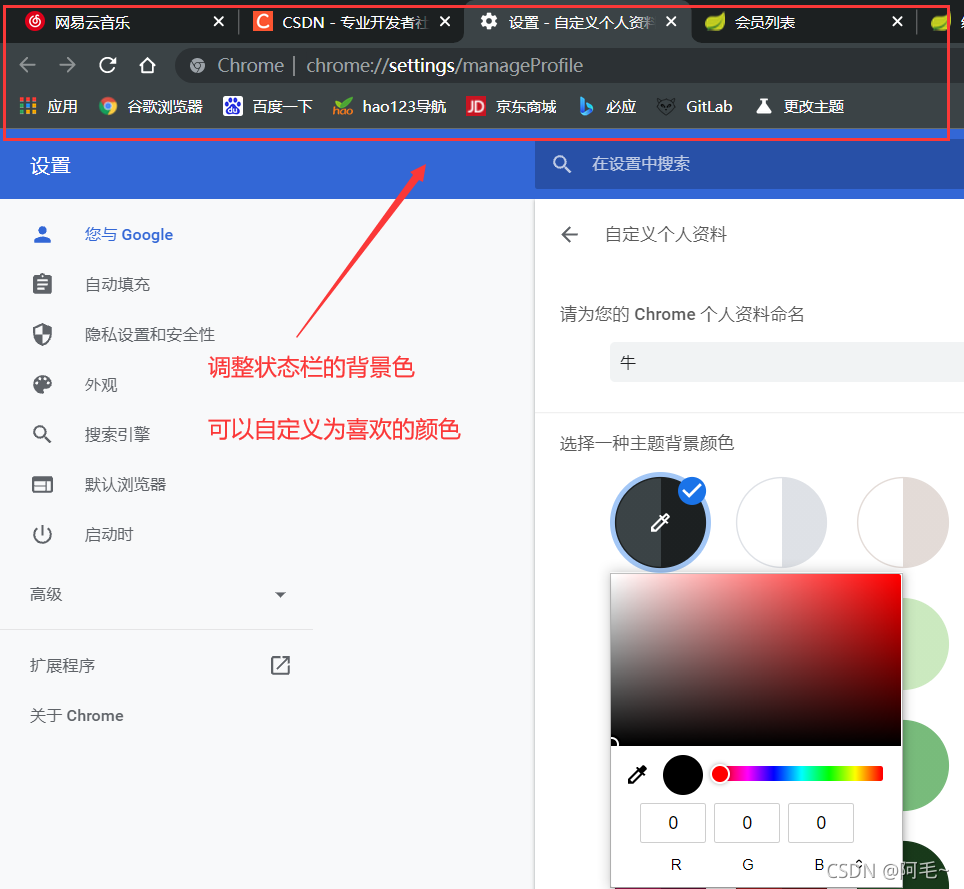The height and width of the screenshot is (889, 964).
Task: Close the 会员列表 tab
Action: 898,22
